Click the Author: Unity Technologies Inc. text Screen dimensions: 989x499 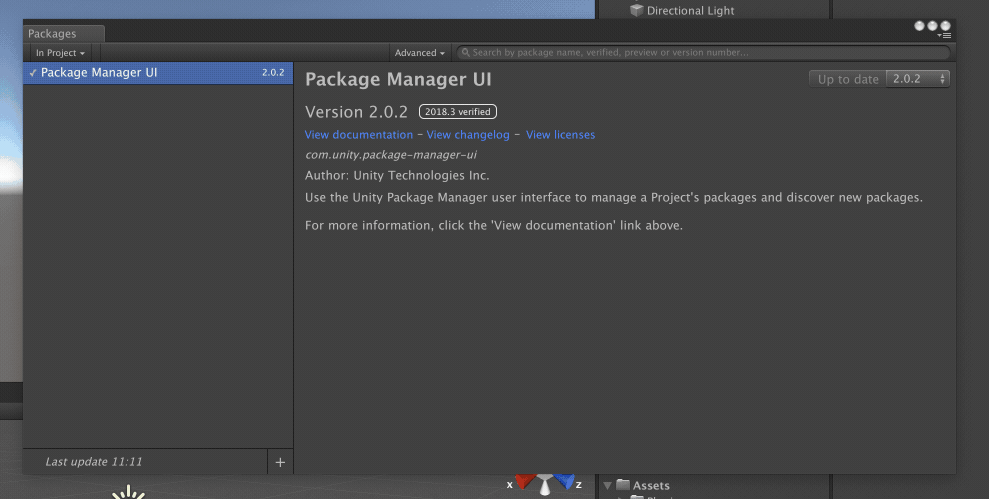tap(397, 175)
